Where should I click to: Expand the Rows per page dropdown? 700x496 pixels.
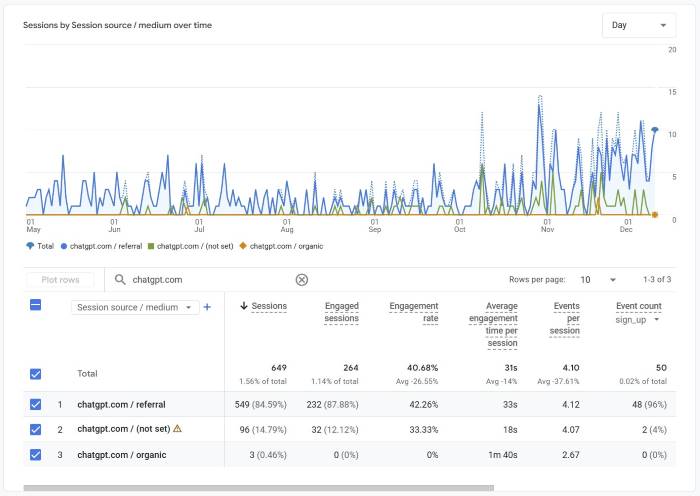pyautogui.click(x=598, y=280)
